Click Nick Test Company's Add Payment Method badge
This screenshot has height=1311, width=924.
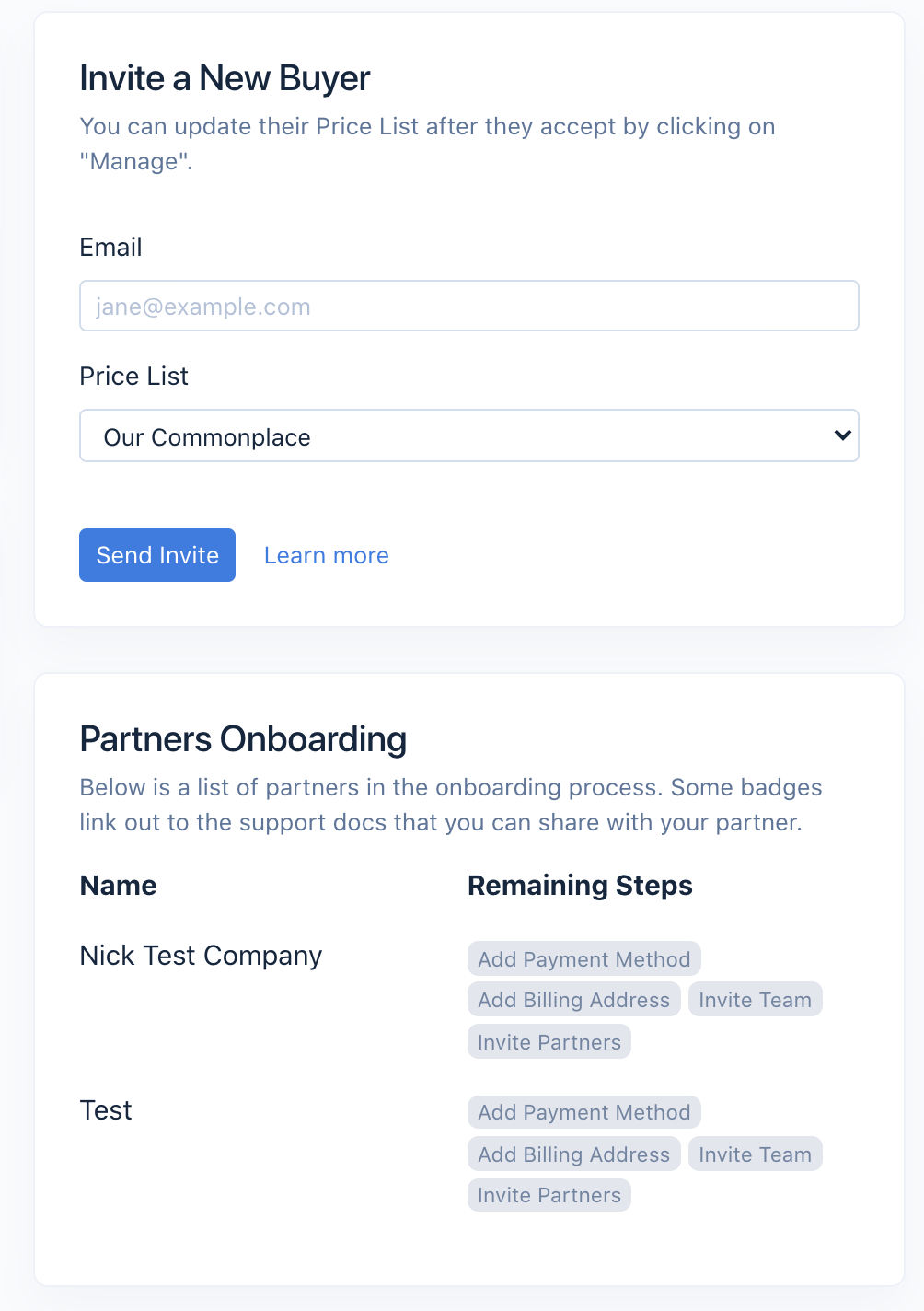583,958
